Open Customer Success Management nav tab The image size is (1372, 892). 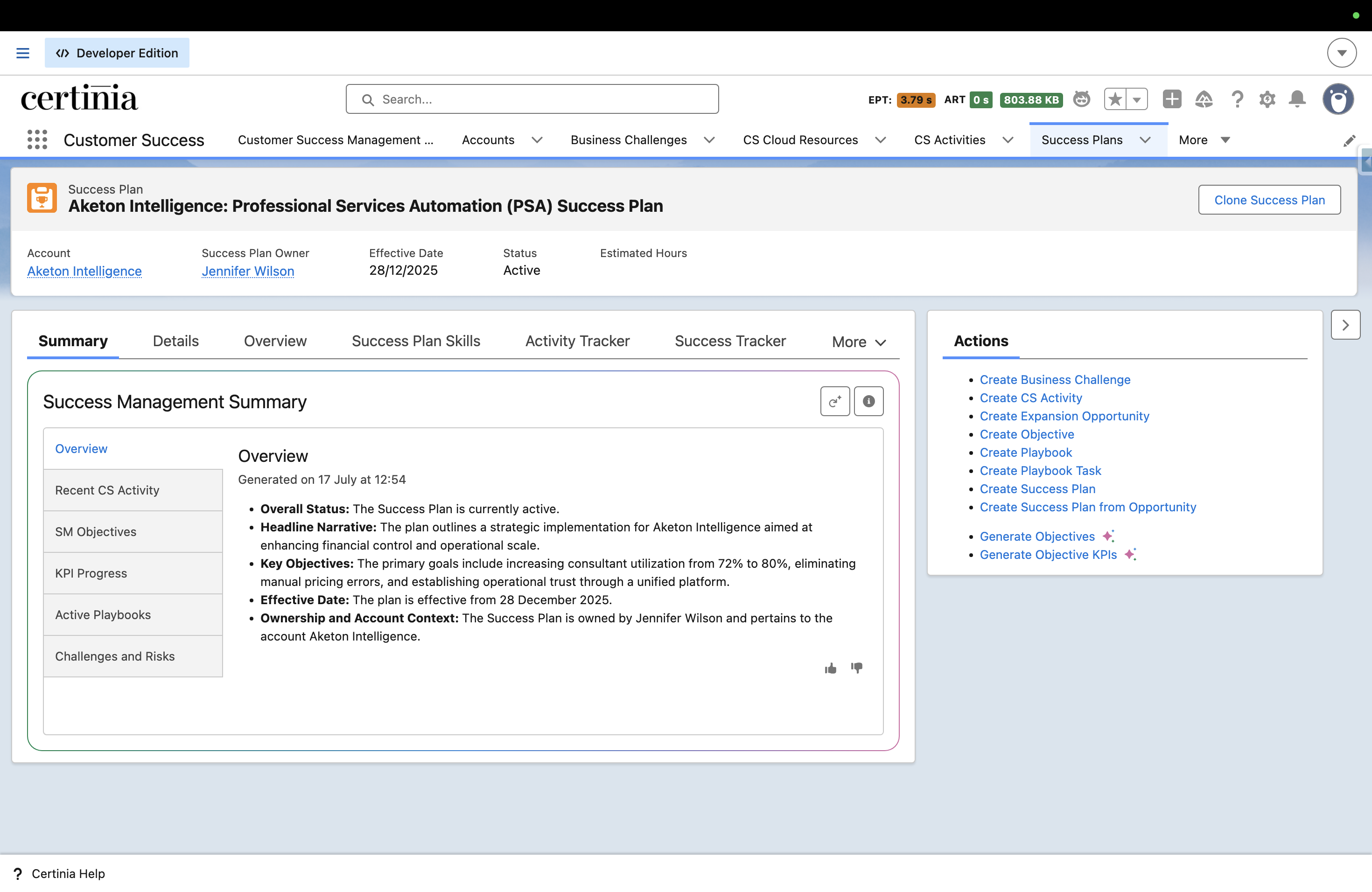[336, 140]
